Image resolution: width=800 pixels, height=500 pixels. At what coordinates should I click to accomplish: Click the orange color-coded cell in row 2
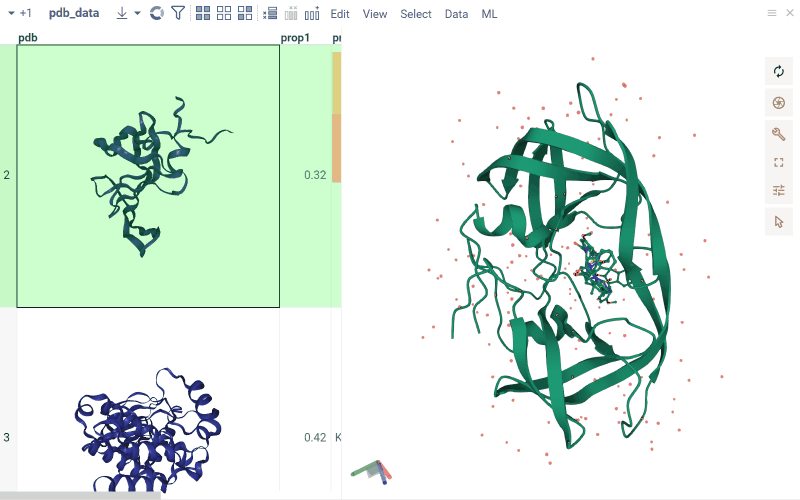point(337,148)
